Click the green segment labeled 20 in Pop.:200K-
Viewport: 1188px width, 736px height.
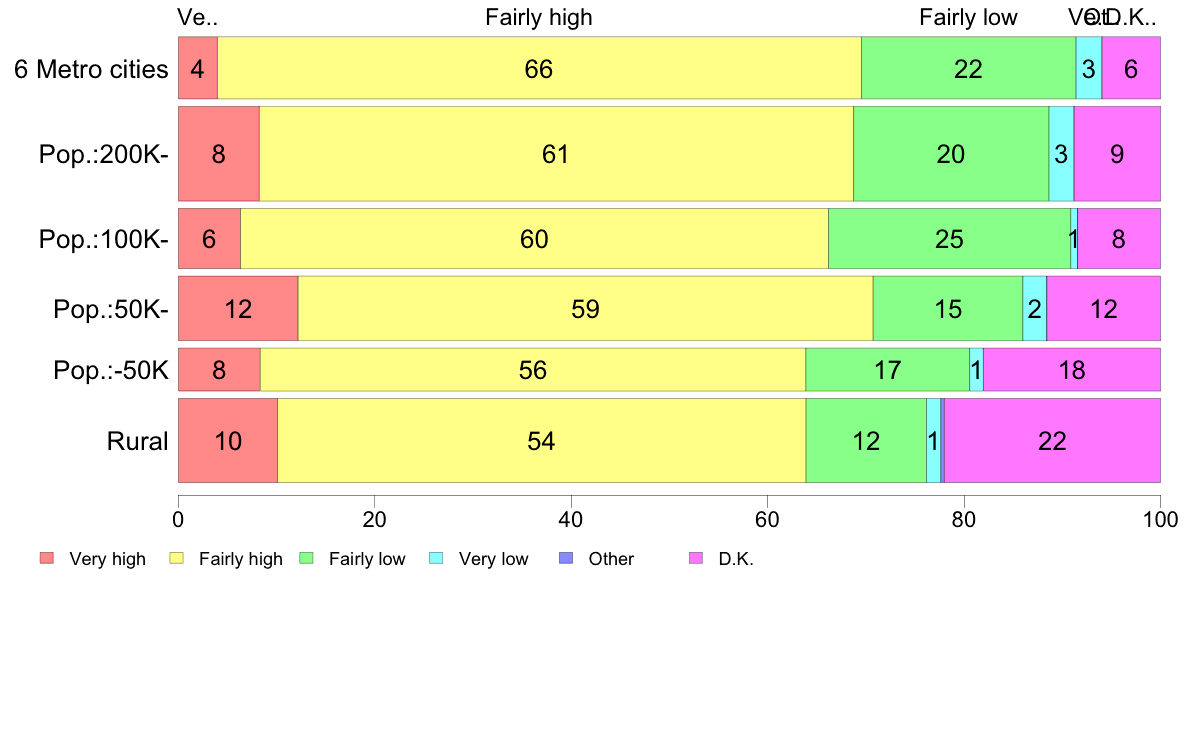click(x=952, y=154)
